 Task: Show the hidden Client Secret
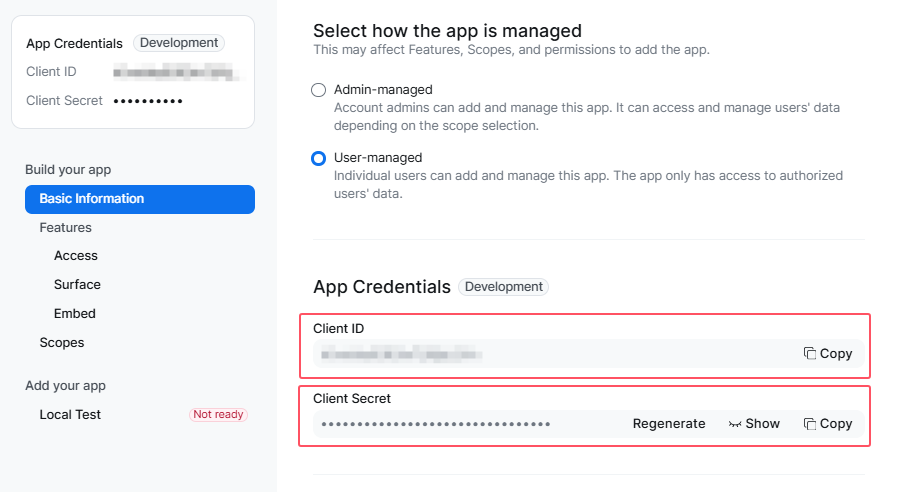pyautogui.click(x=755, y=424)
